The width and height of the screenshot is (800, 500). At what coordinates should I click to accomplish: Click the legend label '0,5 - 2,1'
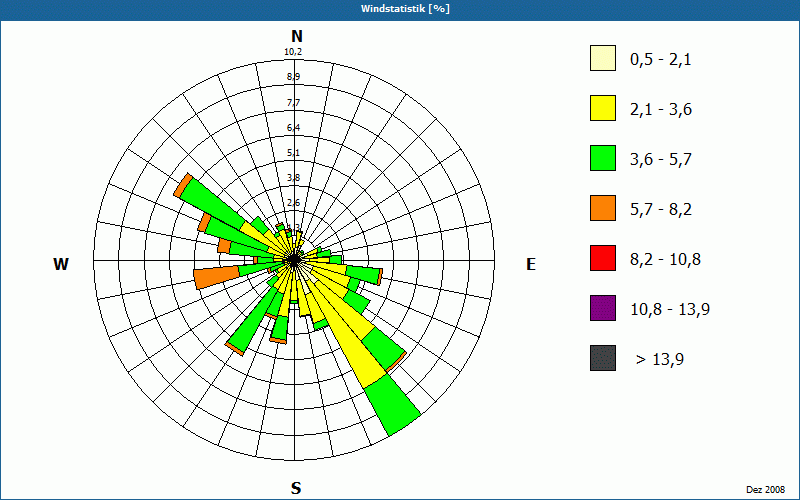pyautogui.click(x=661, y=60)
